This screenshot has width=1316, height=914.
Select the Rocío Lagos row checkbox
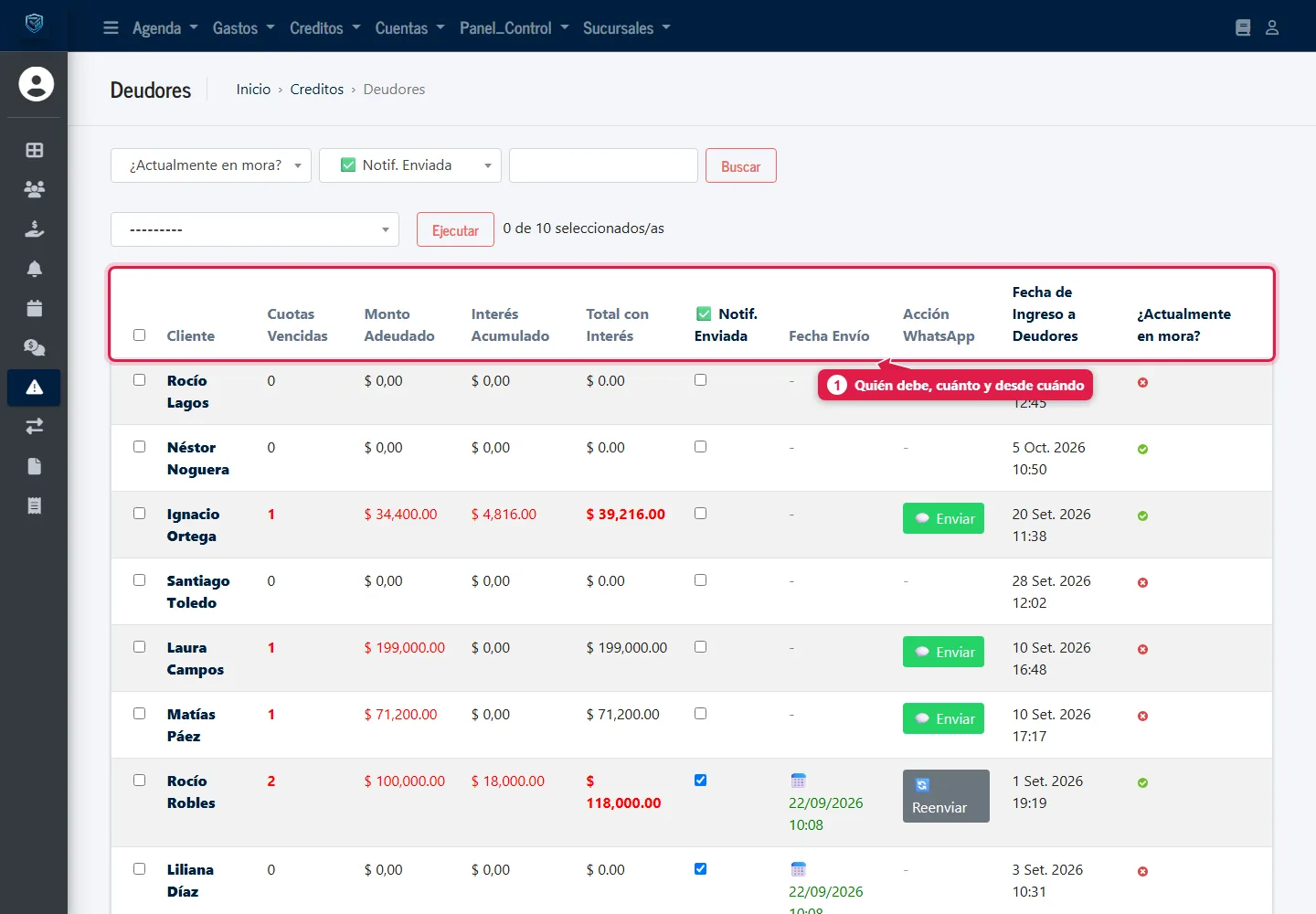point(140,380)
